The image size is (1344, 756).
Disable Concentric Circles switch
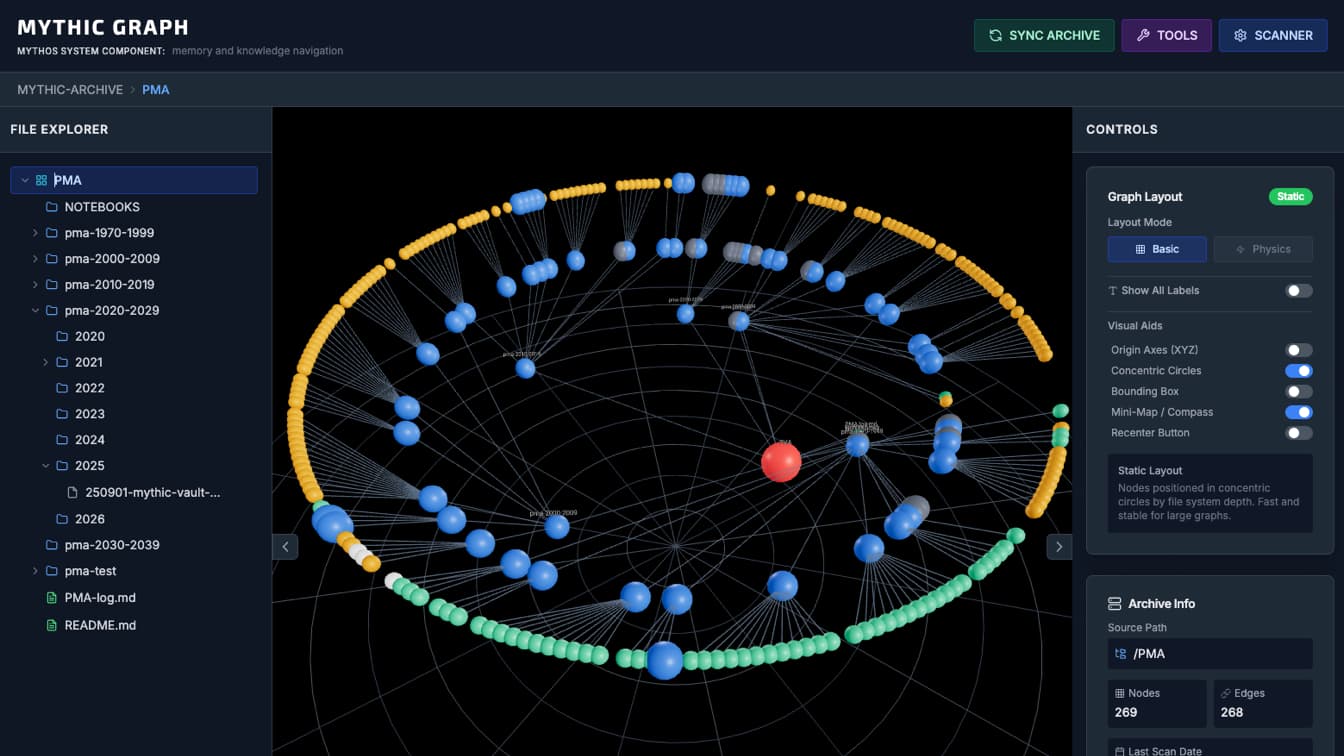1299,371
